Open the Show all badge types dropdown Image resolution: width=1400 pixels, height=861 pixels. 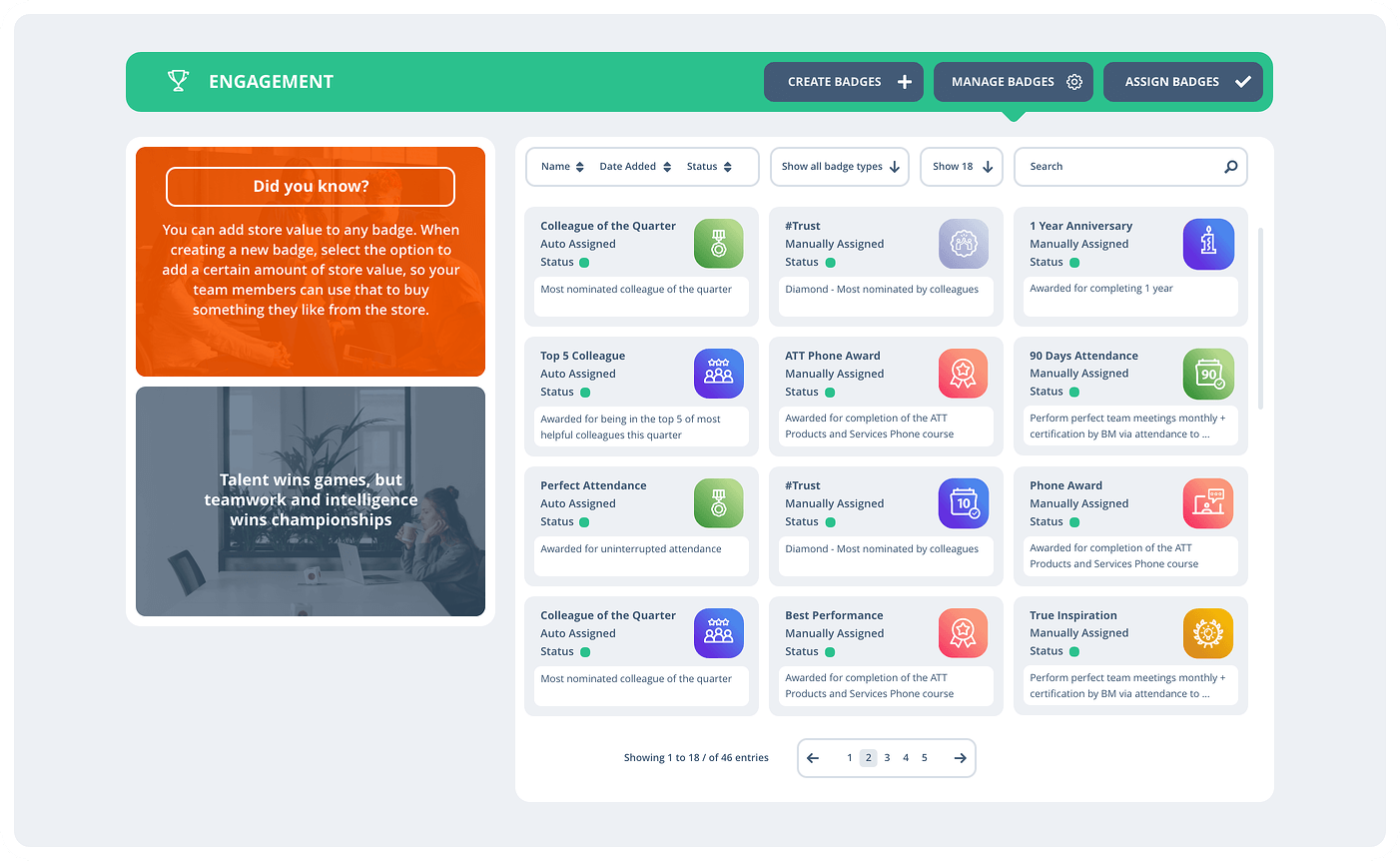tap(840, 167)
